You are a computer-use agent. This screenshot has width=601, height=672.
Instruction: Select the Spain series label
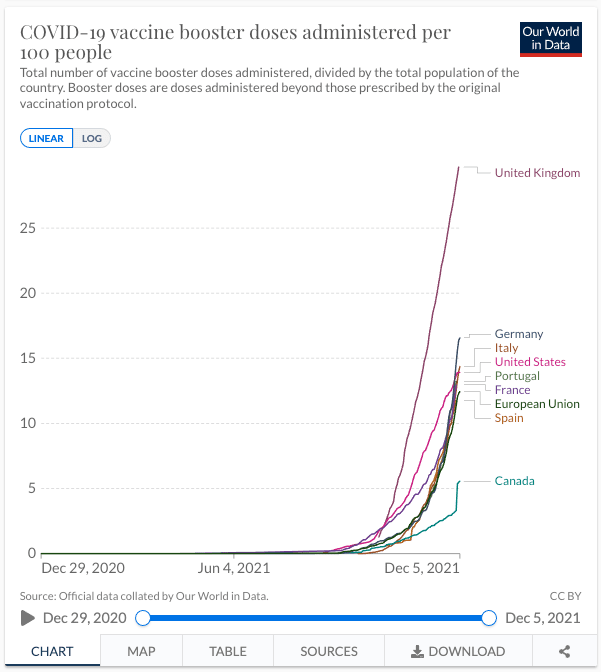point(509,418)
